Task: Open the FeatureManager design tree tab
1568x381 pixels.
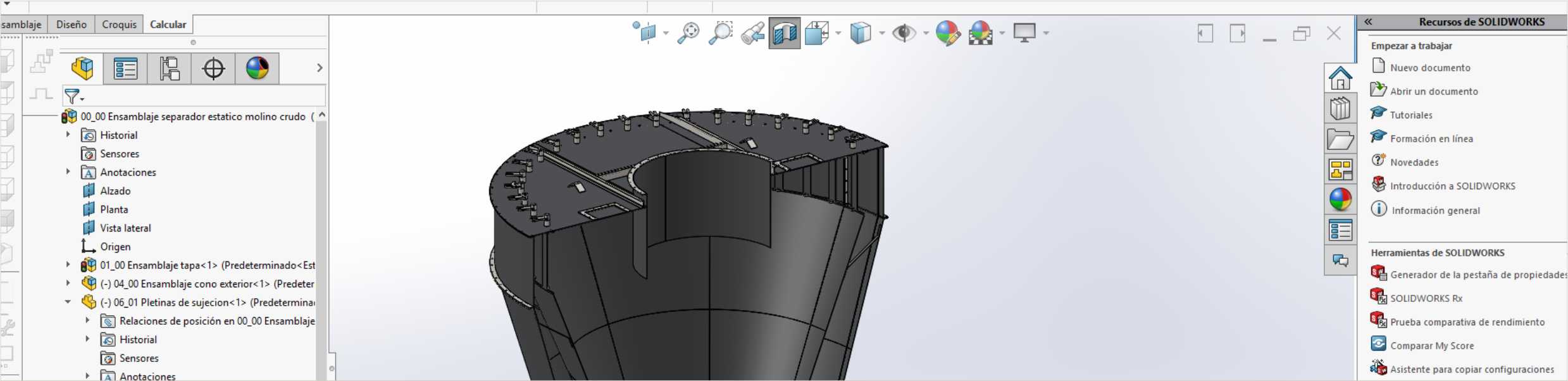Action: tap(82, 68)
